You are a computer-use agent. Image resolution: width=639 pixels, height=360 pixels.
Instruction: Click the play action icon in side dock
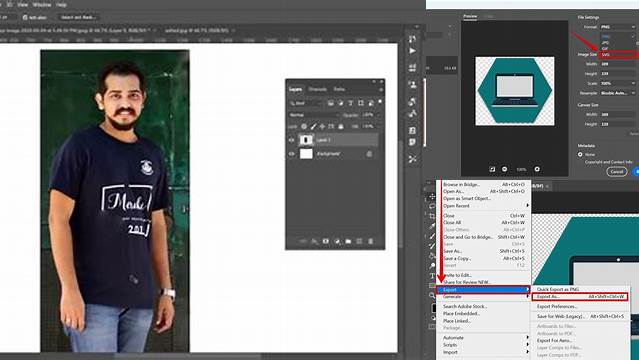pyautogui.click(x=412, y=51)
